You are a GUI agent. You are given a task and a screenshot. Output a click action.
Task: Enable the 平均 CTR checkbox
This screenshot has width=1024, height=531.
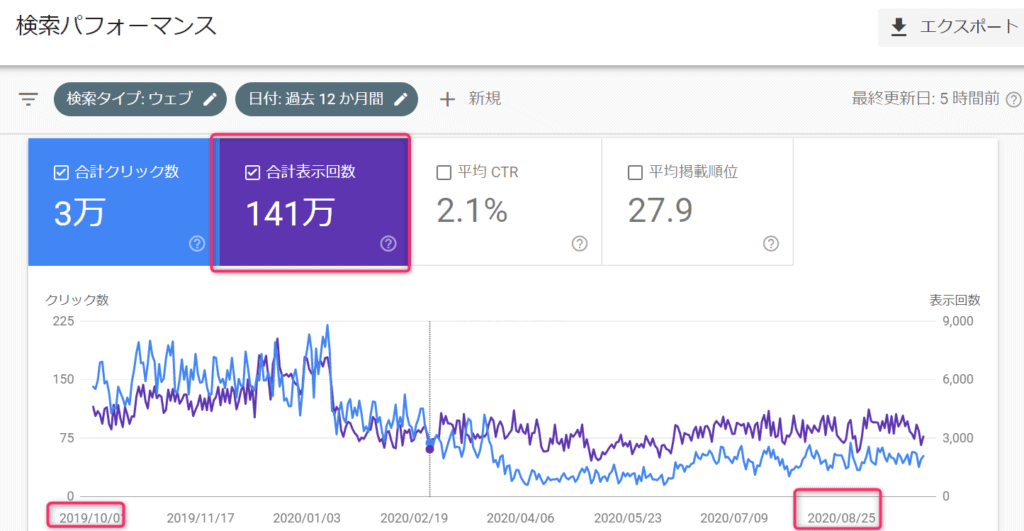coord(443,172)
